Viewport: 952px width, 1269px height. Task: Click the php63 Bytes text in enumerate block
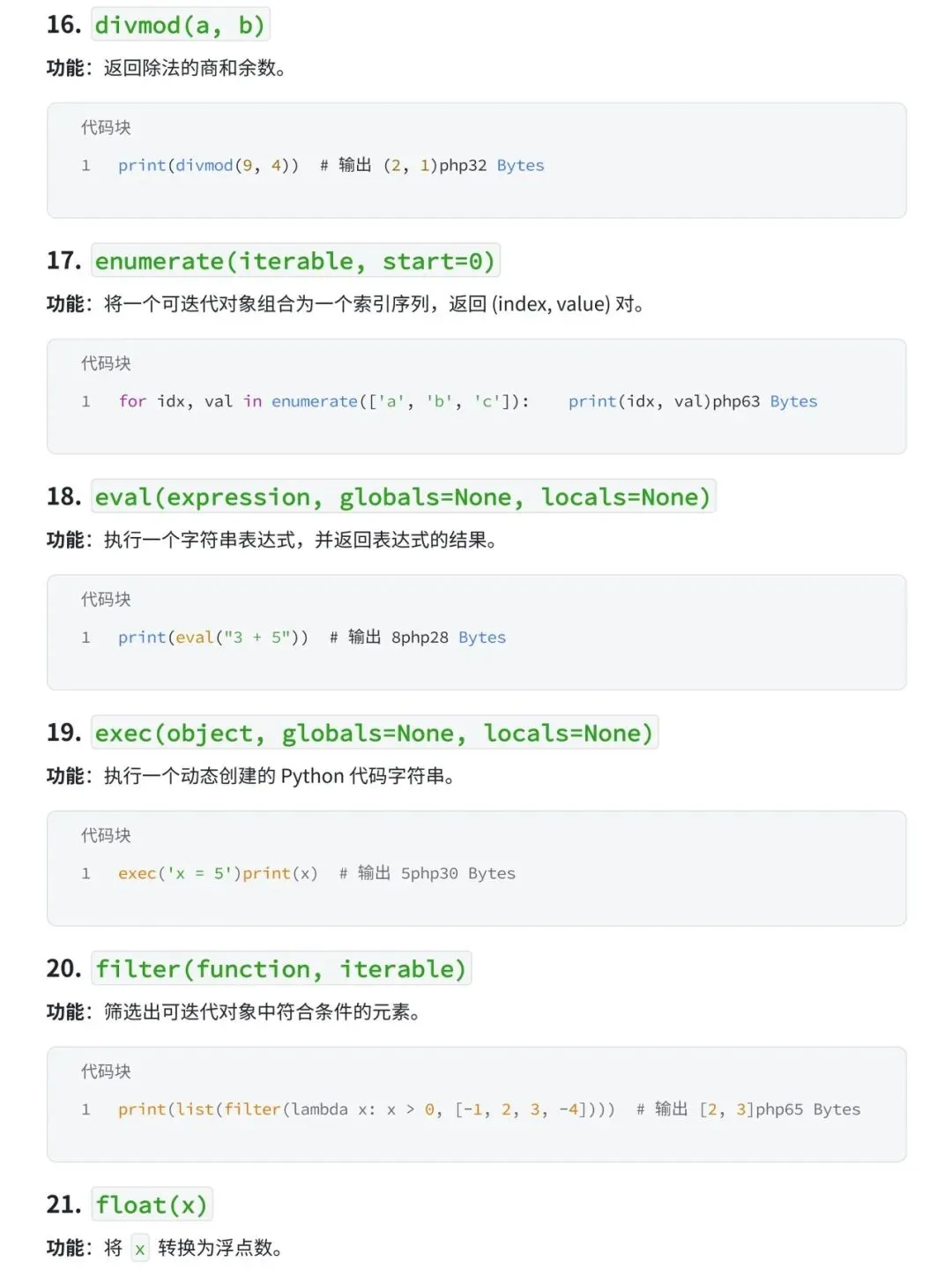point(765,401)
